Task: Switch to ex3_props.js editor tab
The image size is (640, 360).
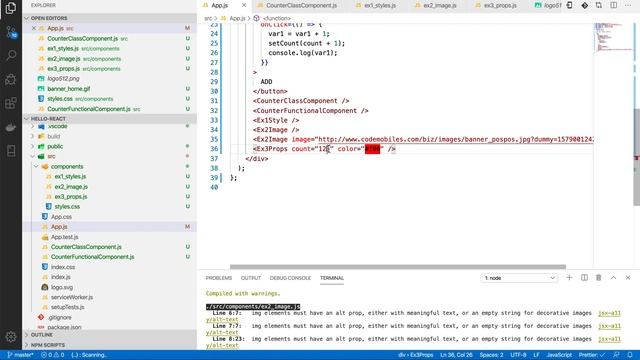Action: [x=500, y=5]
